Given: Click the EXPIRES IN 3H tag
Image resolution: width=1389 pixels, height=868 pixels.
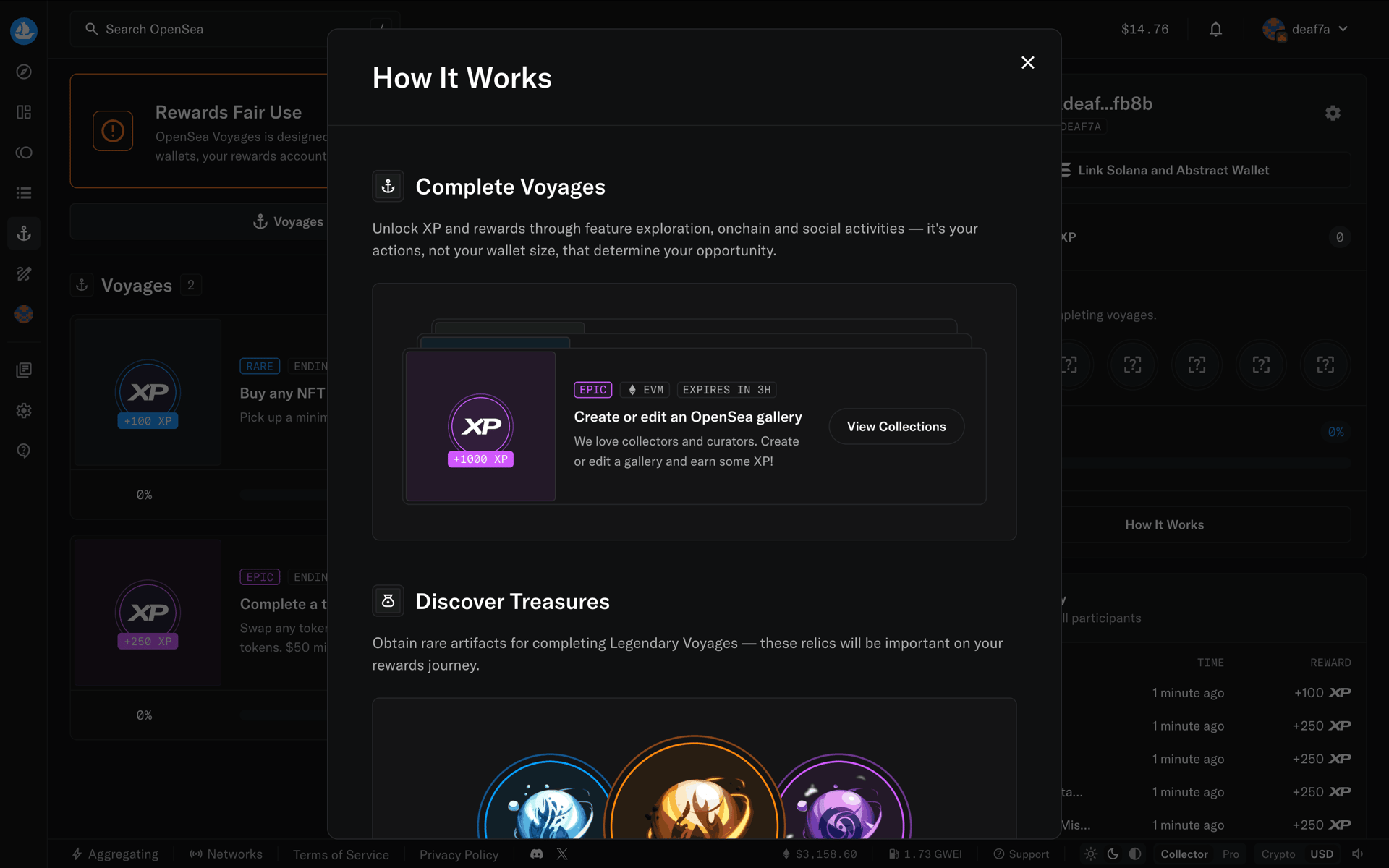Looking at the screenshot, I should point(726,390).
